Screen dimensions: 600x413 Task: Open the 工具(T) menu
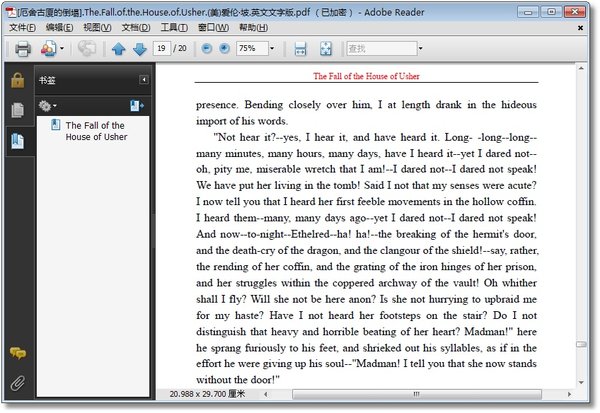click(174, 28)
